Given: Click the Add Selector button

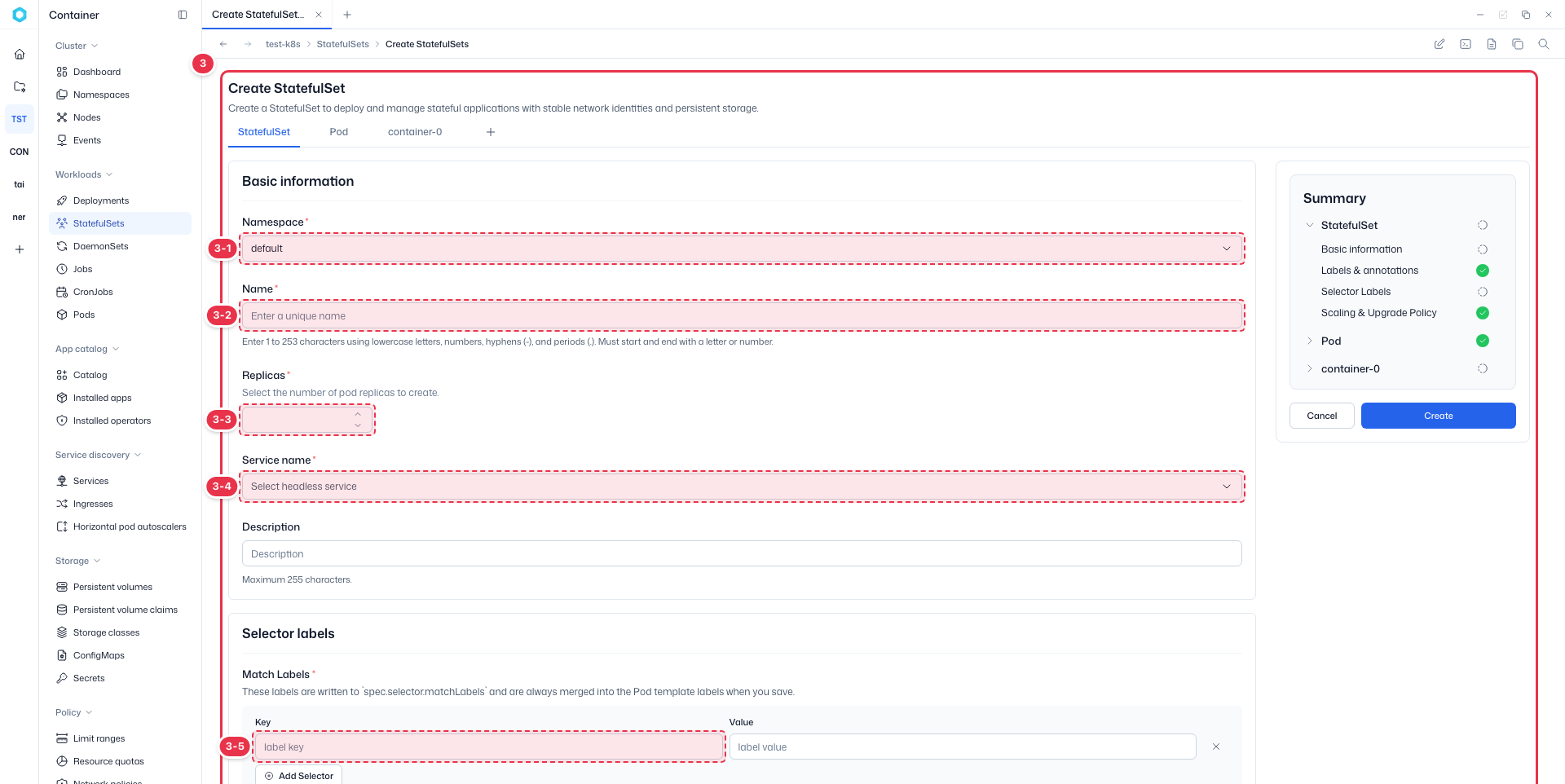Looking at the screenshot, I should pos(299,775).
